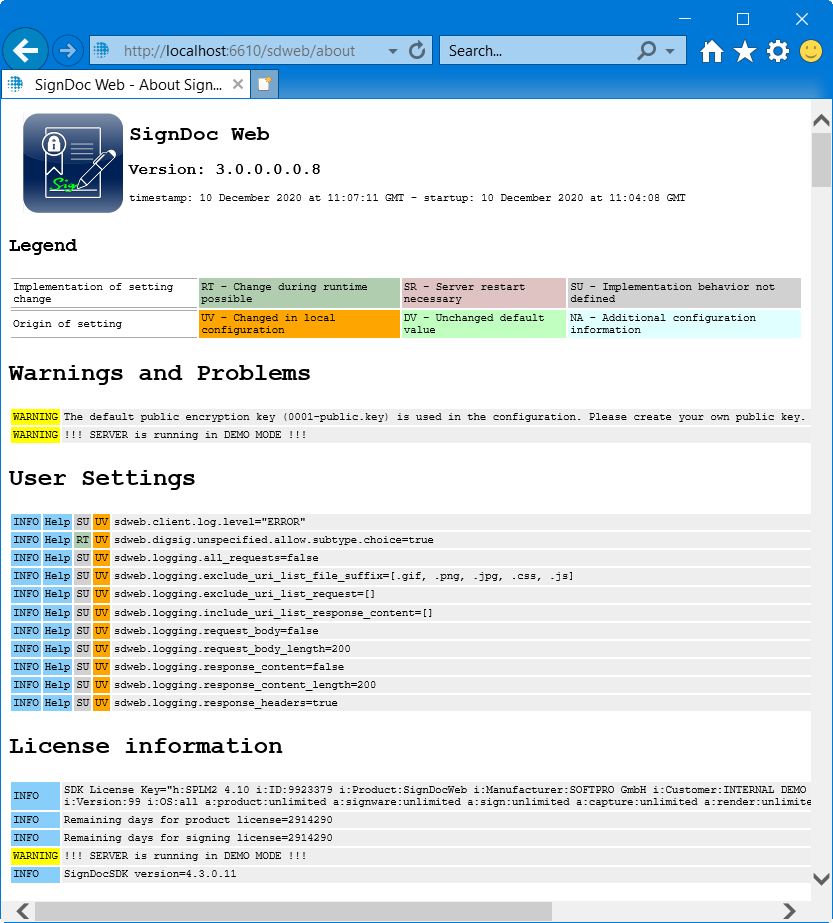Open Favorites with the star icon
Screen dimensions: 833x923
click(x=745, y=52)
